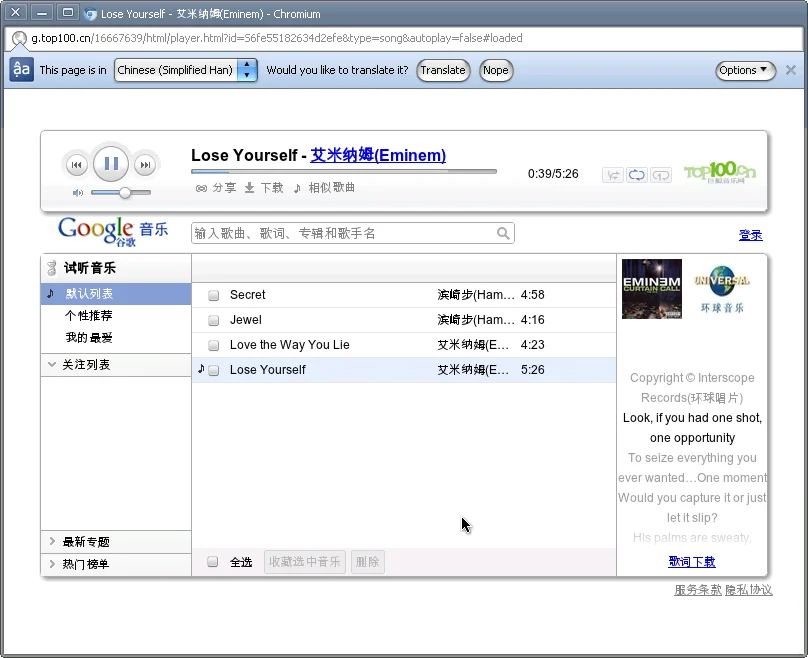Decline translation with the Nope button
The height and width of the screenshot is (658, 808).
pos(496,70)
